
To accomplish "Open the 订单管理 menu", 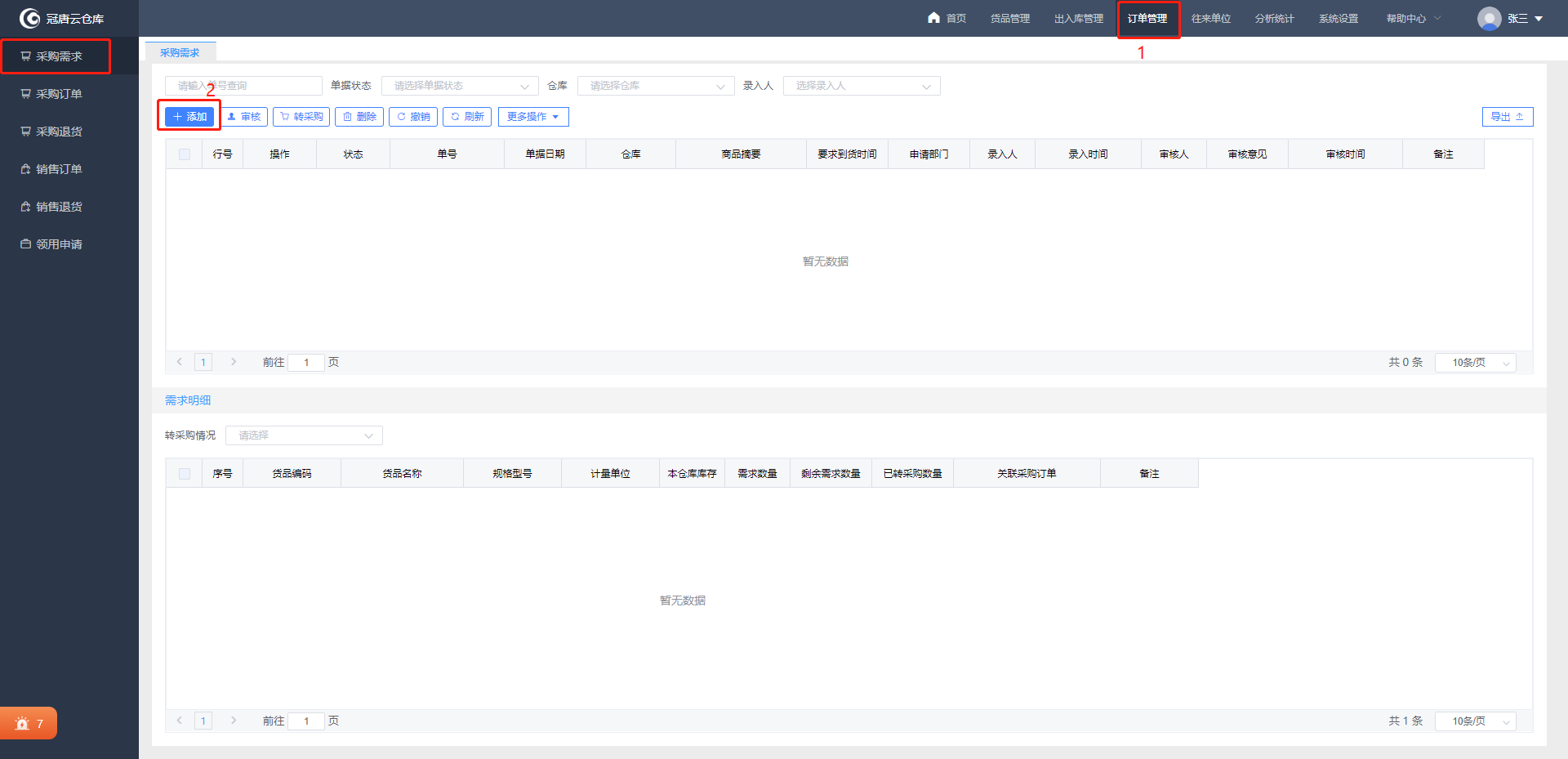I will [1147, 18].
